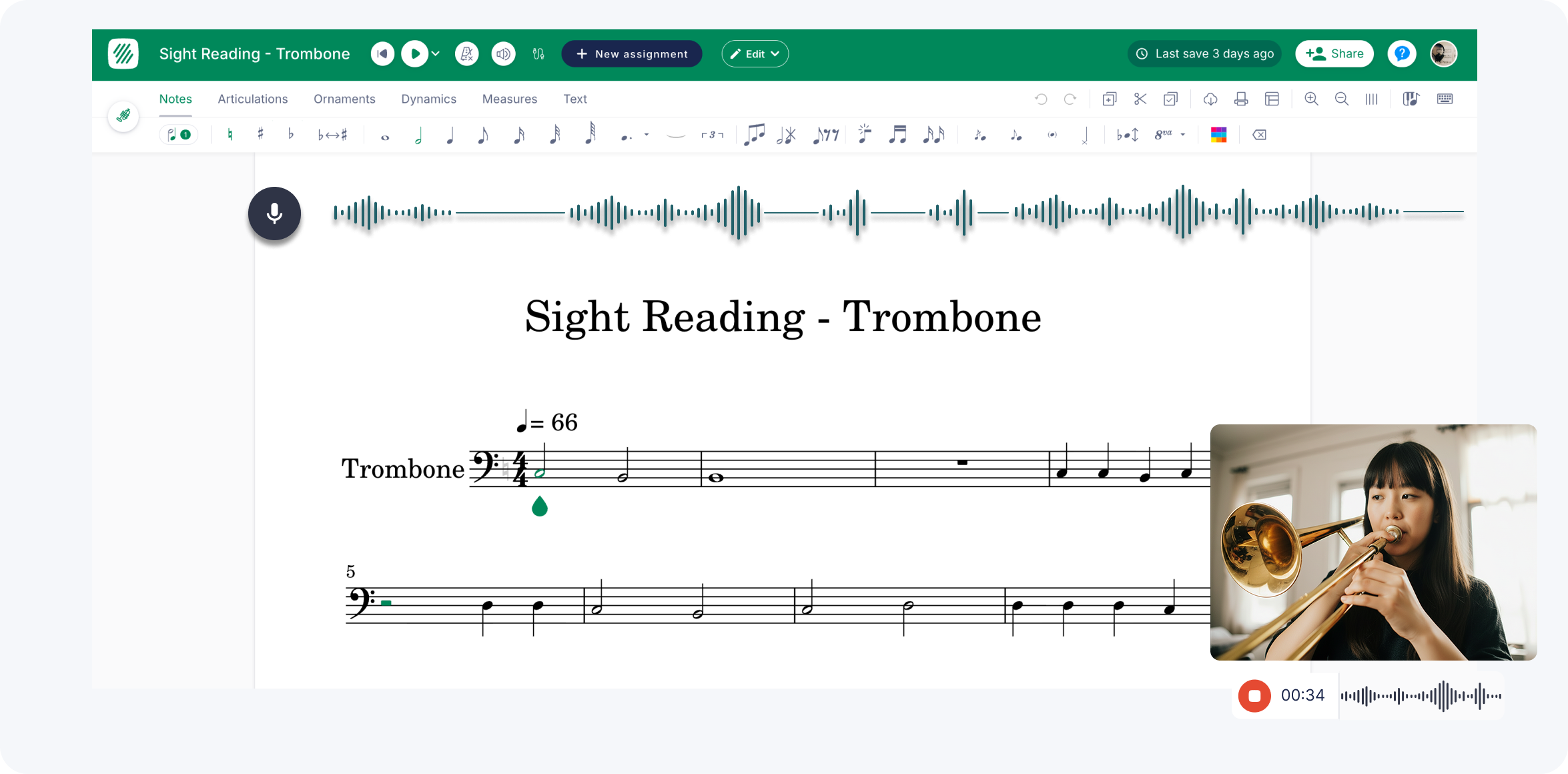Image resolution: width=1568 pixels, height=774 pixels.
Task: Click the Share button
Action: [x=1334, y=53]
